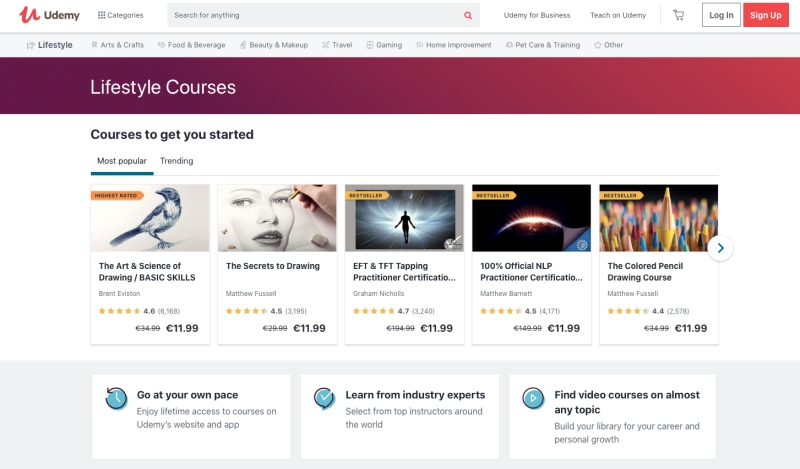Image resolution: width=800 pixels, height=469 pixels.
Task: Click The Art & Science of Drawing title
Action: (147, 271)
